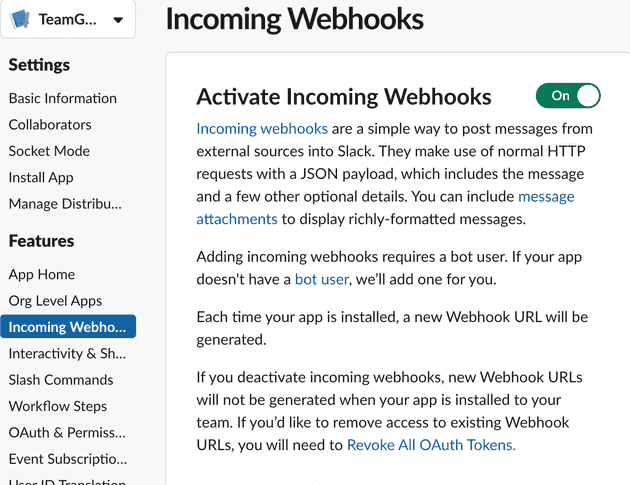Click Revoke All OAuth Tokens link
Image resolution: width=630 pixels, height=485 pixels.
431,445
